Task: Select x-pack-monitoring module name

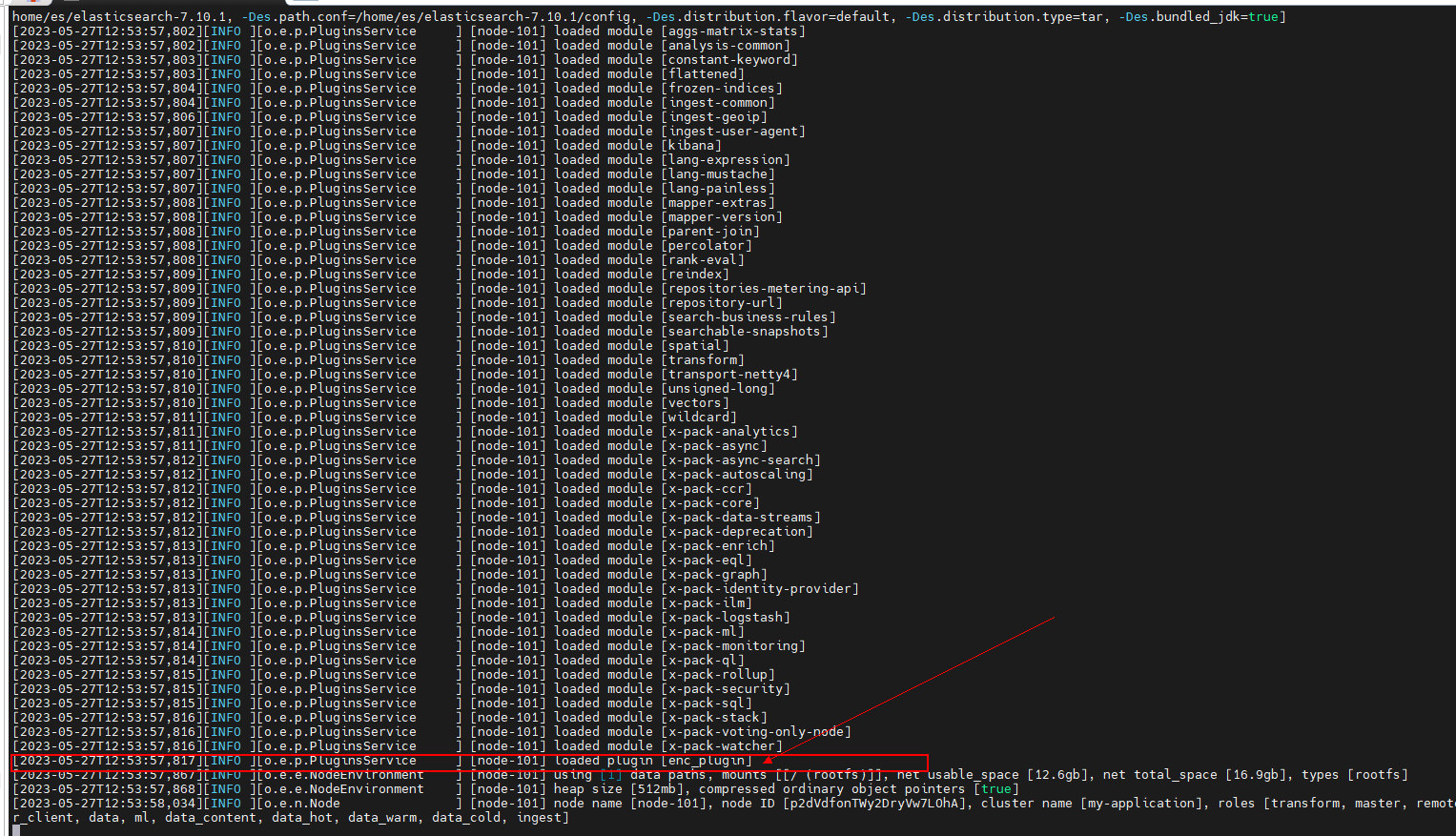Action: click(733, 646)
